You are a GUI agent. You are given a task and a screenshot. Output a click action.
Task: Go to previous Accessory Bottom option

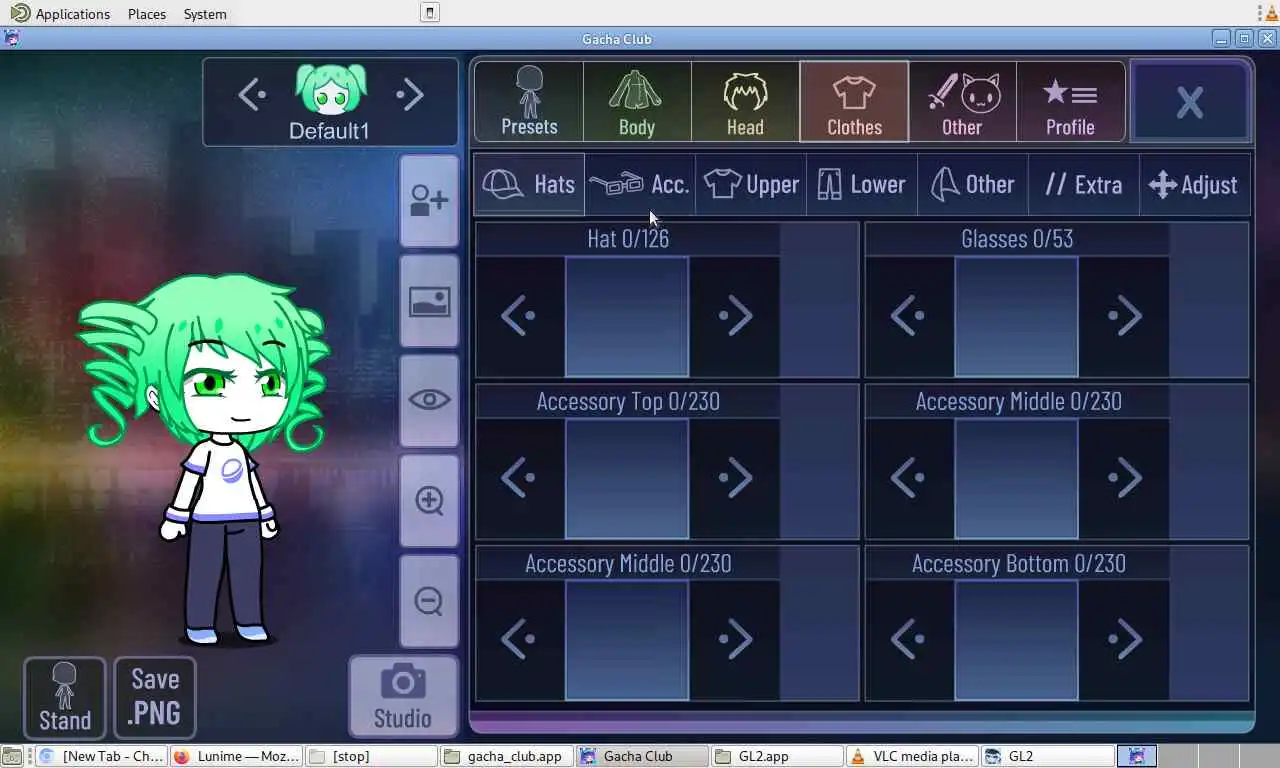point(909,640)
